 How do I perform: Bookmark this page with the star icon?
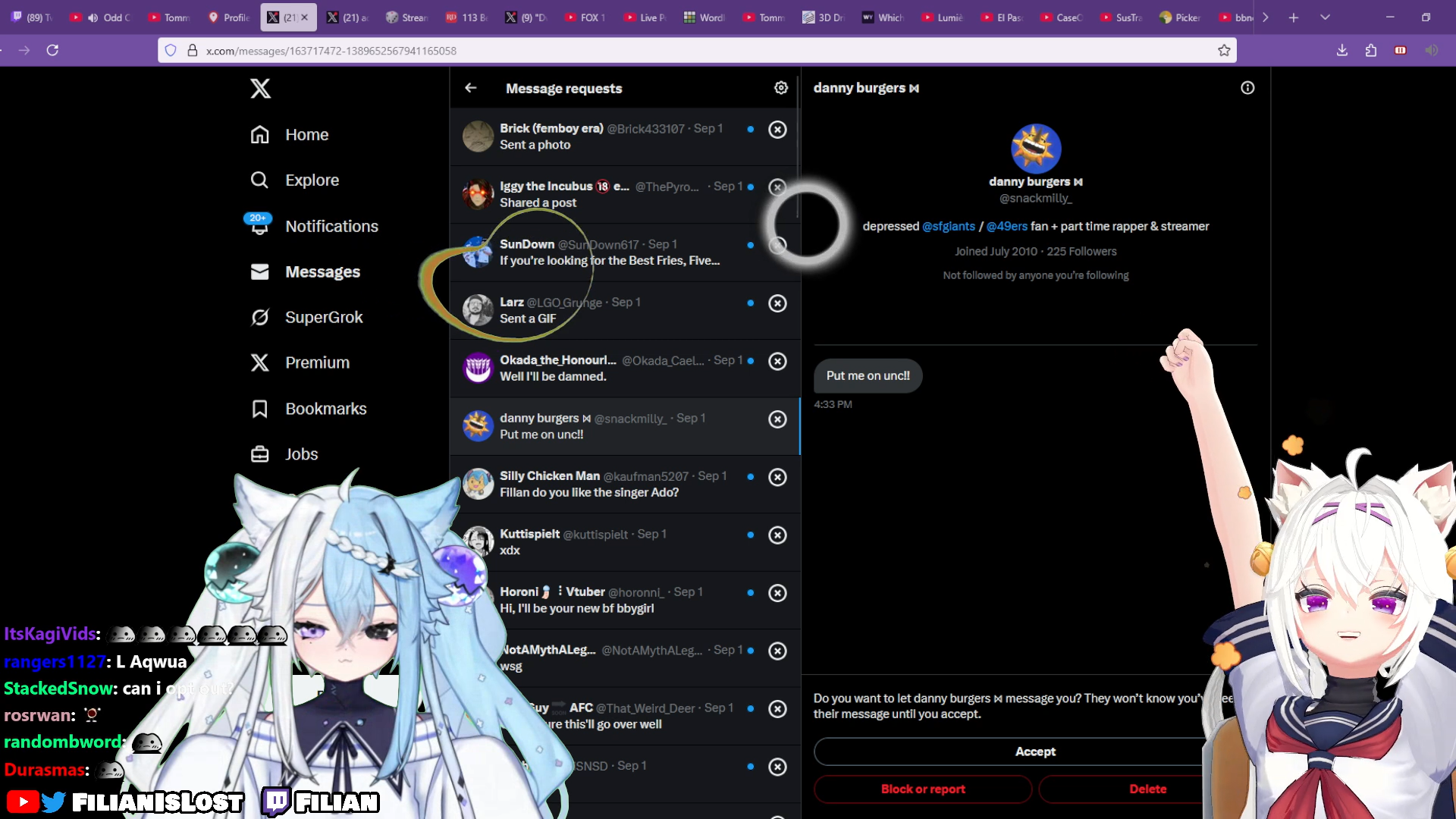(x=1223, y=51)
